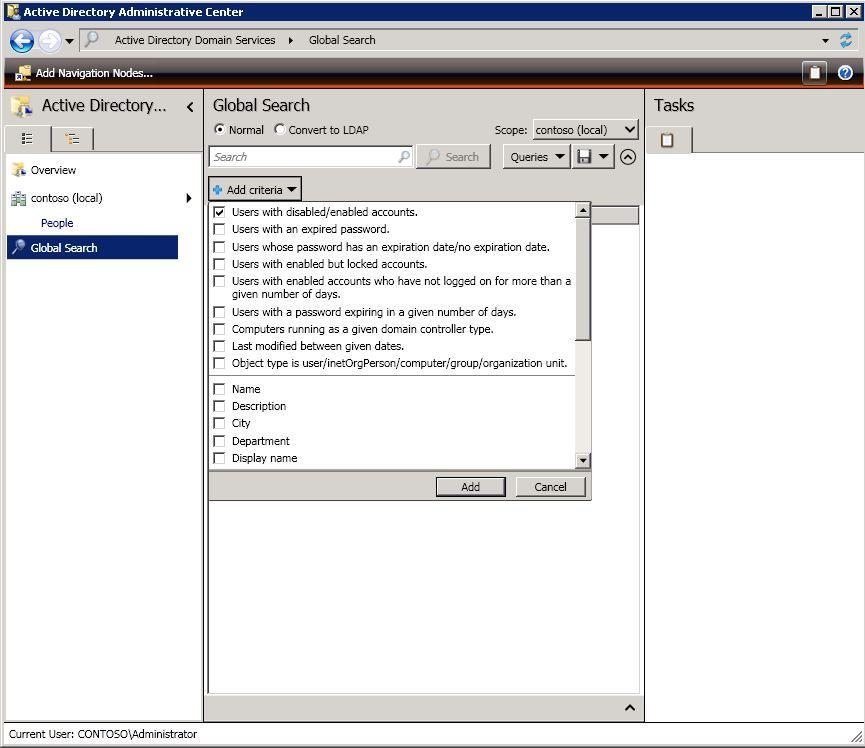865x748 pixels.
Task: Open the save query dropdown arrow
Action: click(604, 157)
